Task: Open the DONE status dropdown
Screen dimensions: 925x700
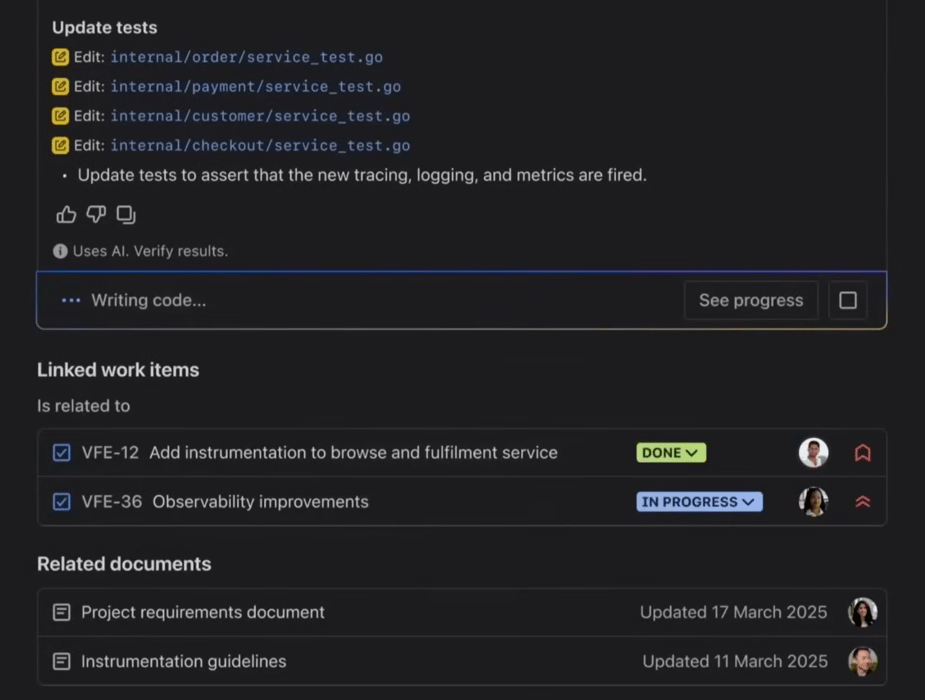Action: tap(671, 452)
